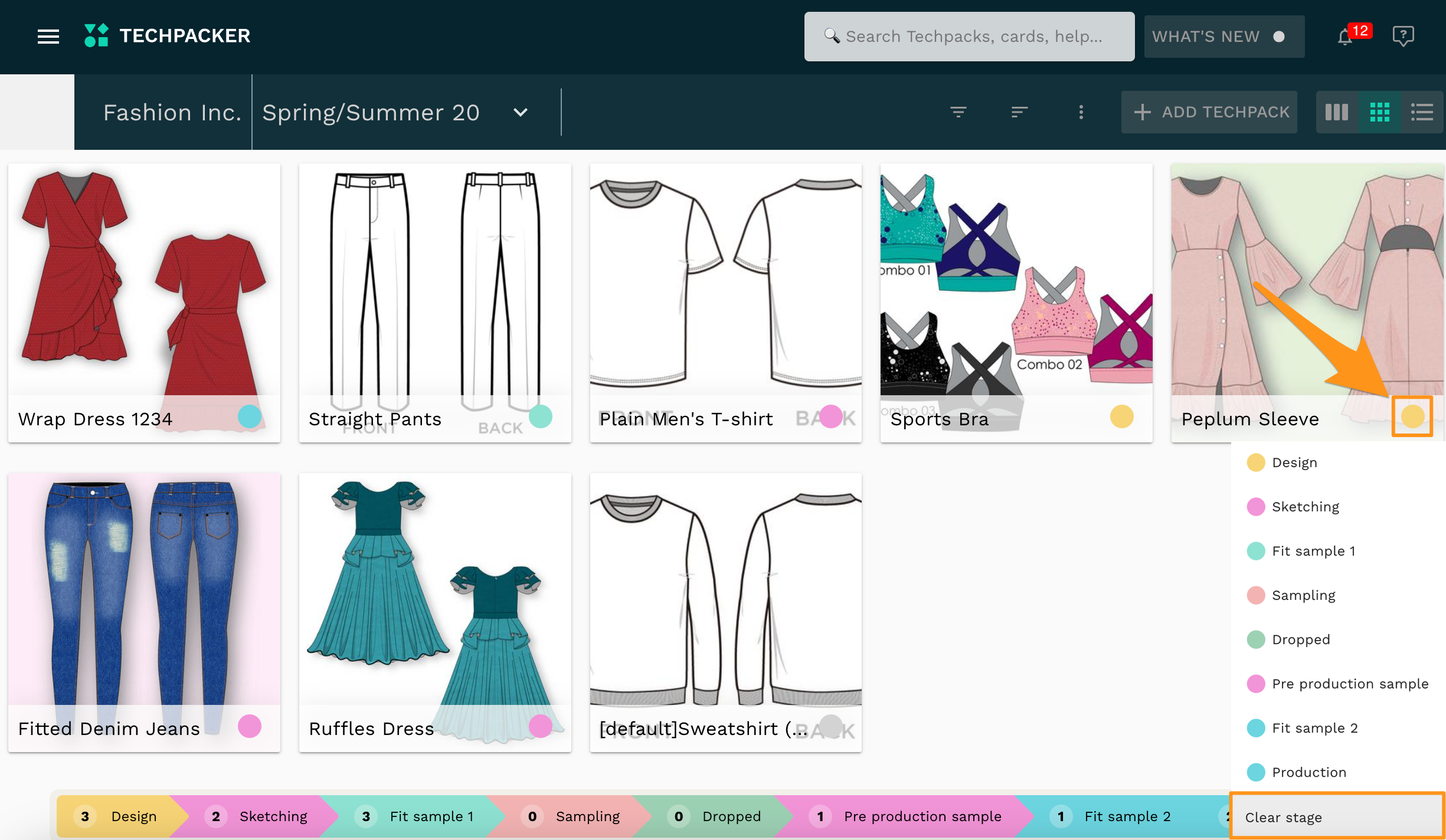
Task: Choose Sketching from the stage menu
Action: [1305, 507]
